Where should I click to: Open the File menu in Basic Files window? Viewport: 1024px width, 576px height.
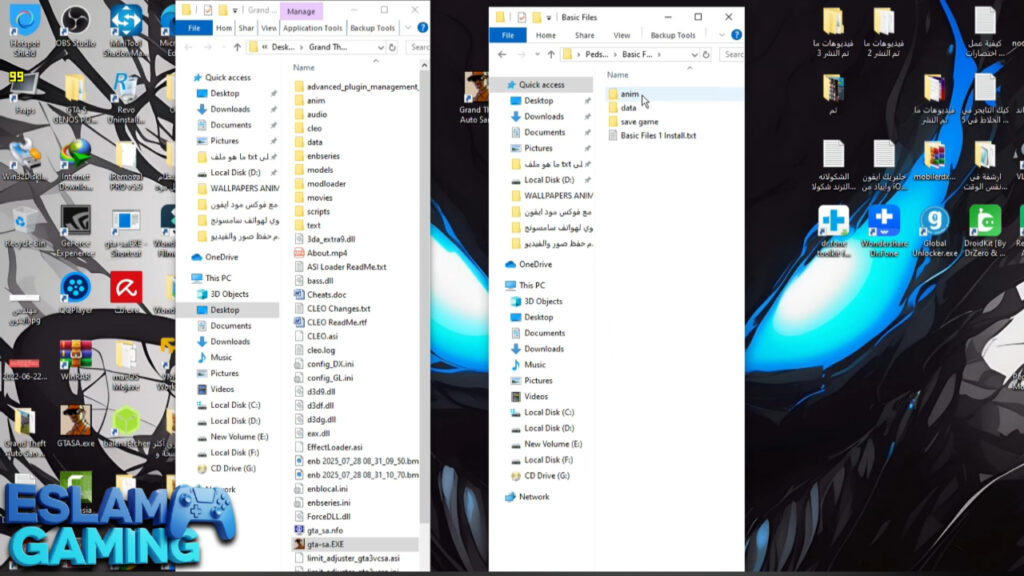click(x=507, y=35)
